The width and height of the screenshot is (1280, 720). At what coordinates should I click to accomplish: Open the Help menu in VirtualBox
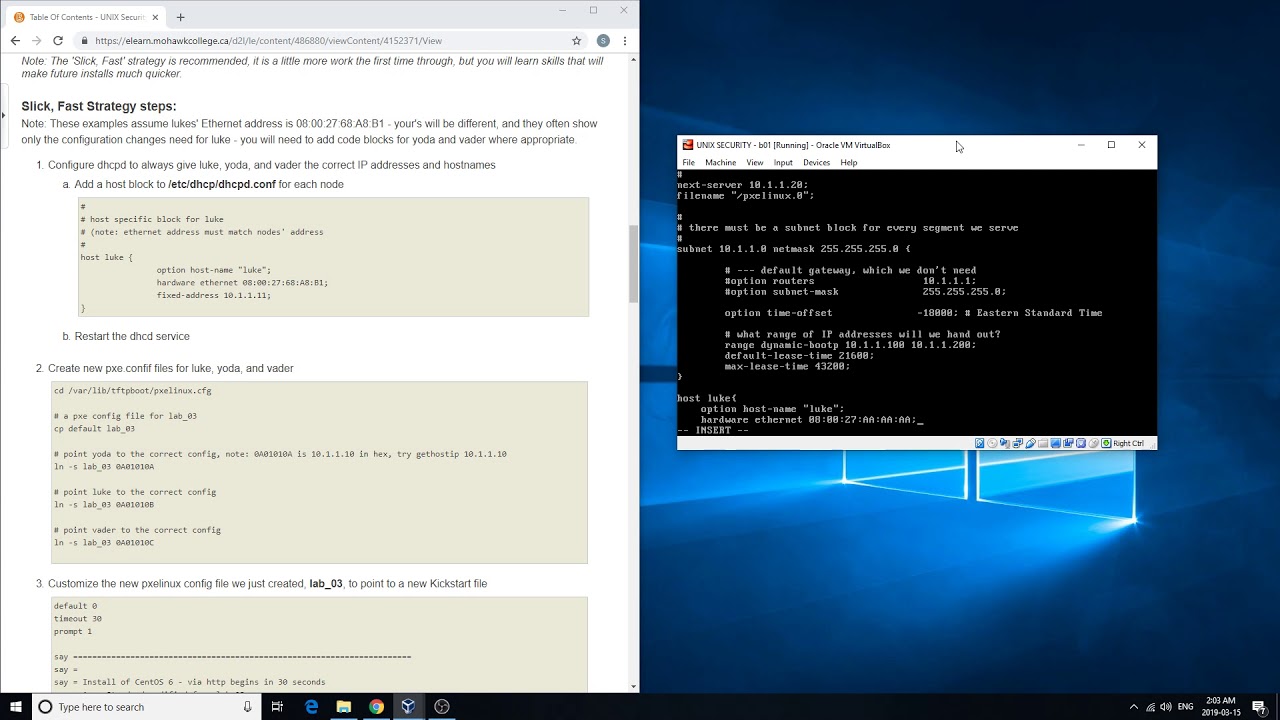coord(849,162)
